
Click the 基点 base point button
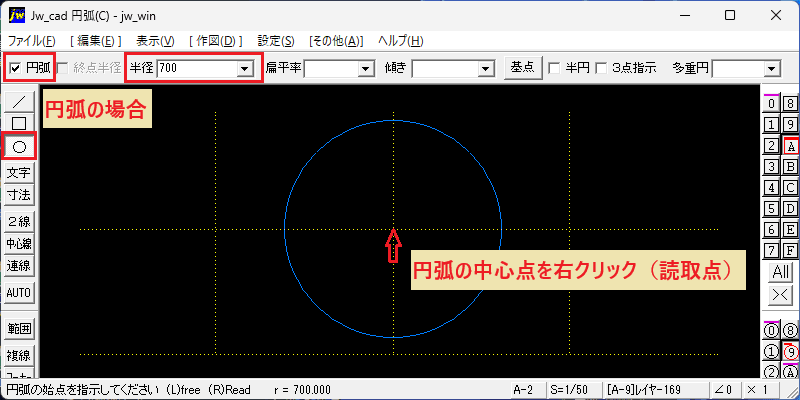(523, 67)
